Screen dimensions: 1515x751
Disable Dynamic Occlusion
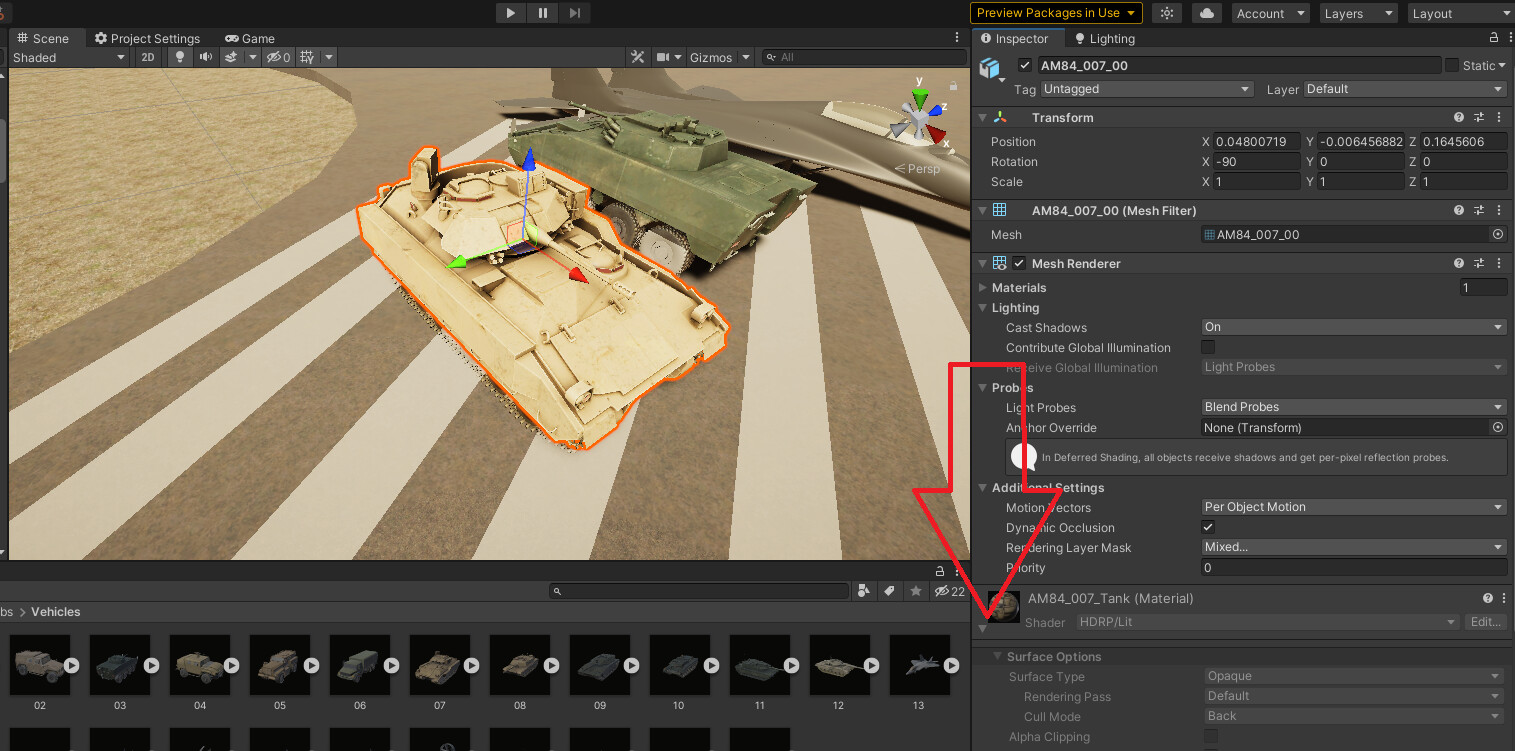point(1207,527)
